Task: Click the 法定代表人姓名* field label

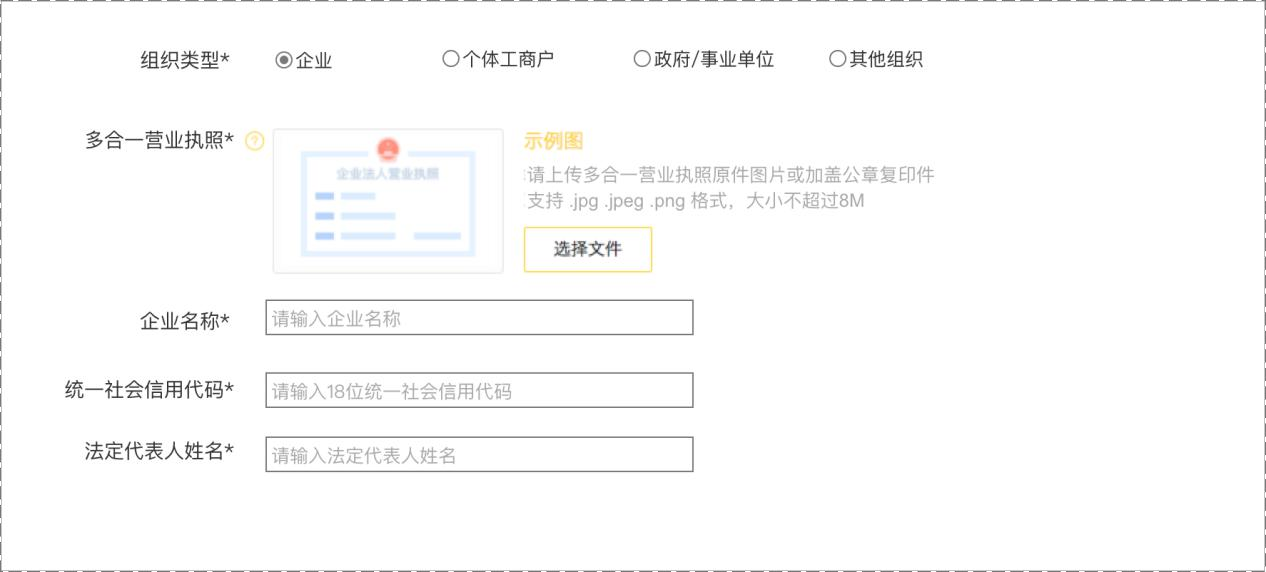Action: (x=160, y=451)
